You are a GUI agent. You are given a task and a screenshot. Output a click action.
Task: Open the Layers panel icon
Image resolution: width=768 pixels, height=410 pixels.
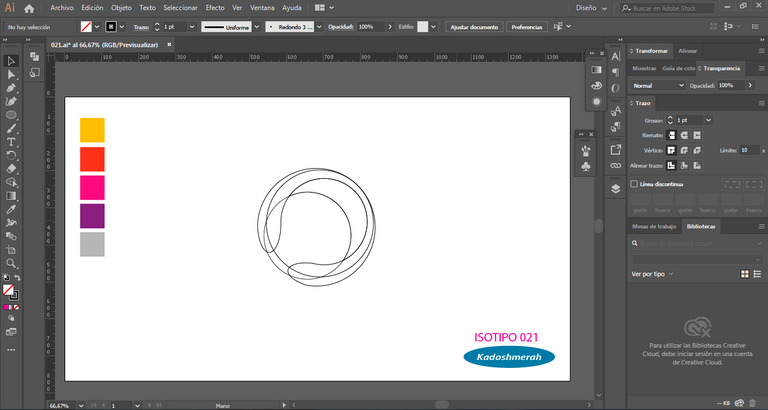click(x=616, y=189)
